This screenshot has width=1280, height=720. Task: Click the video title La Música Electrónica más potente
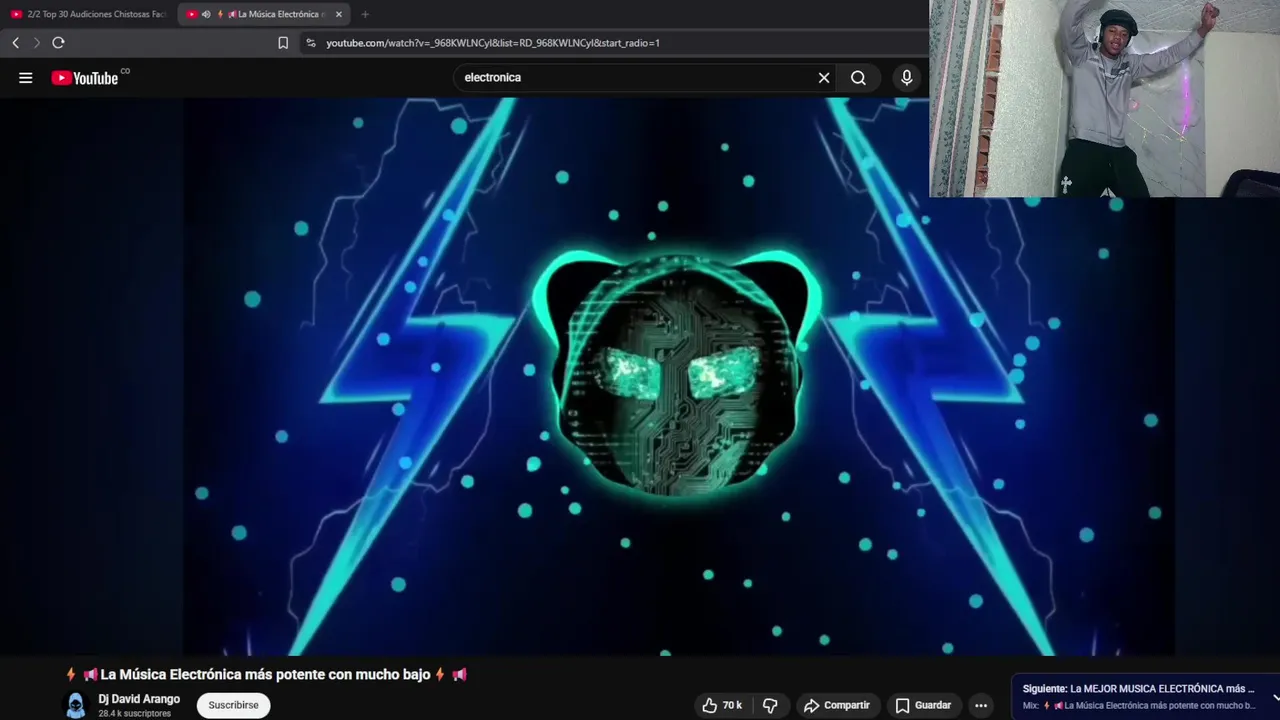tap(266, 675)
